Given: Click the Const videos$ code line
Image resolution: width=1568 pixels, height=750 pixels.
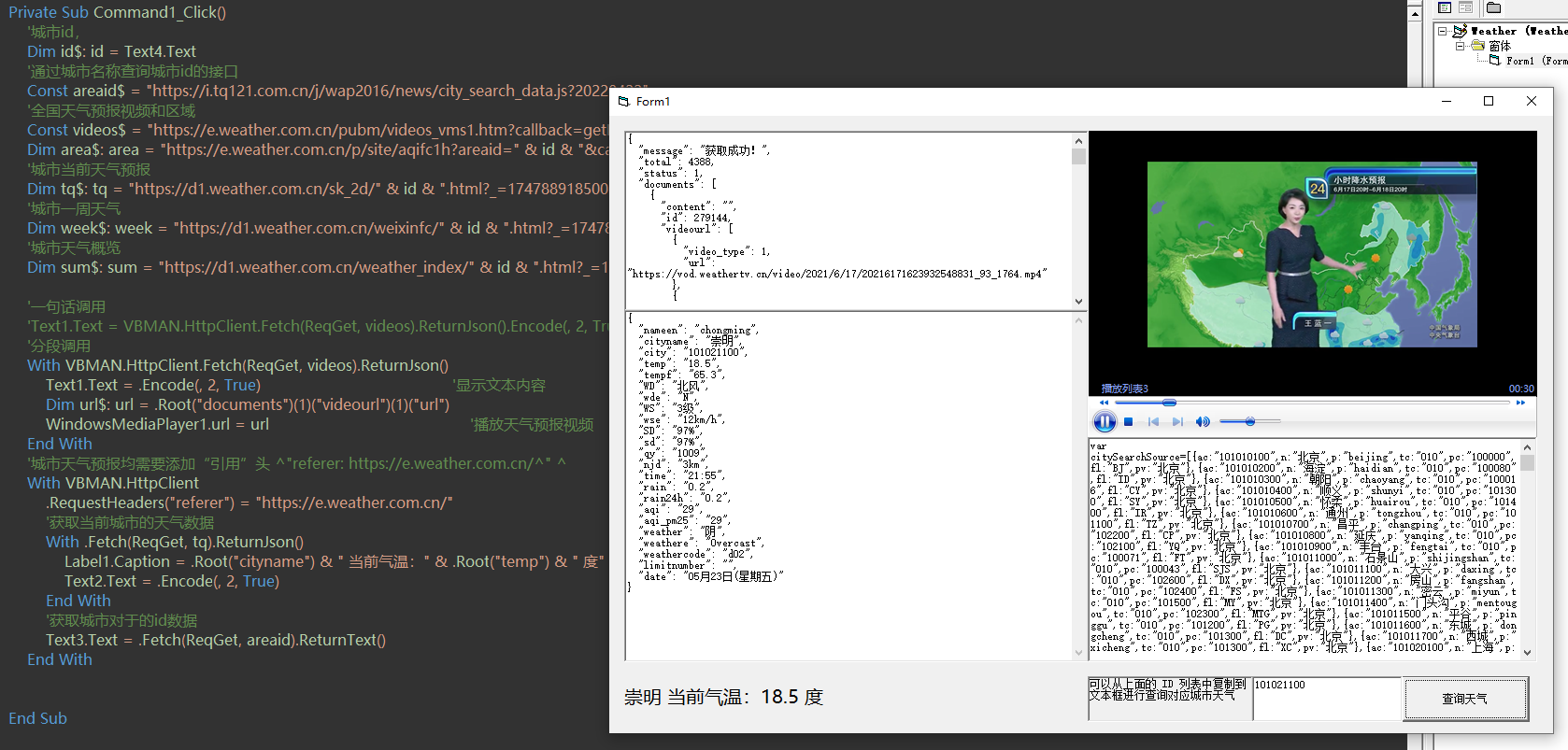Looking at the screenshot, I should [318, 130].
